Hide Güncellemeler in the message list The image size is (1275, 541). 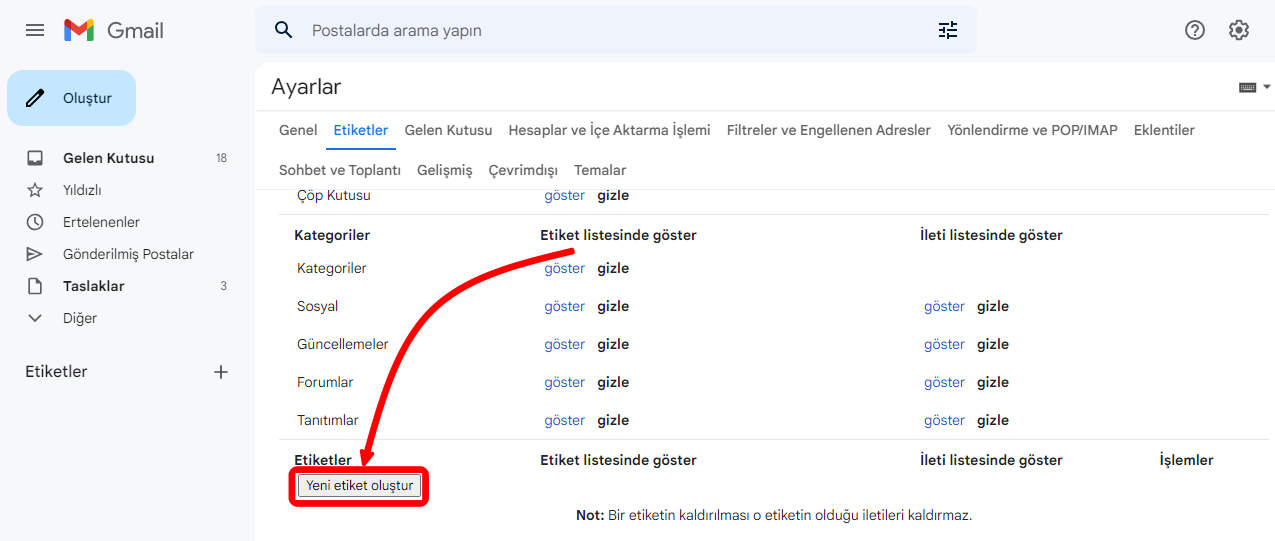(993, 344)
